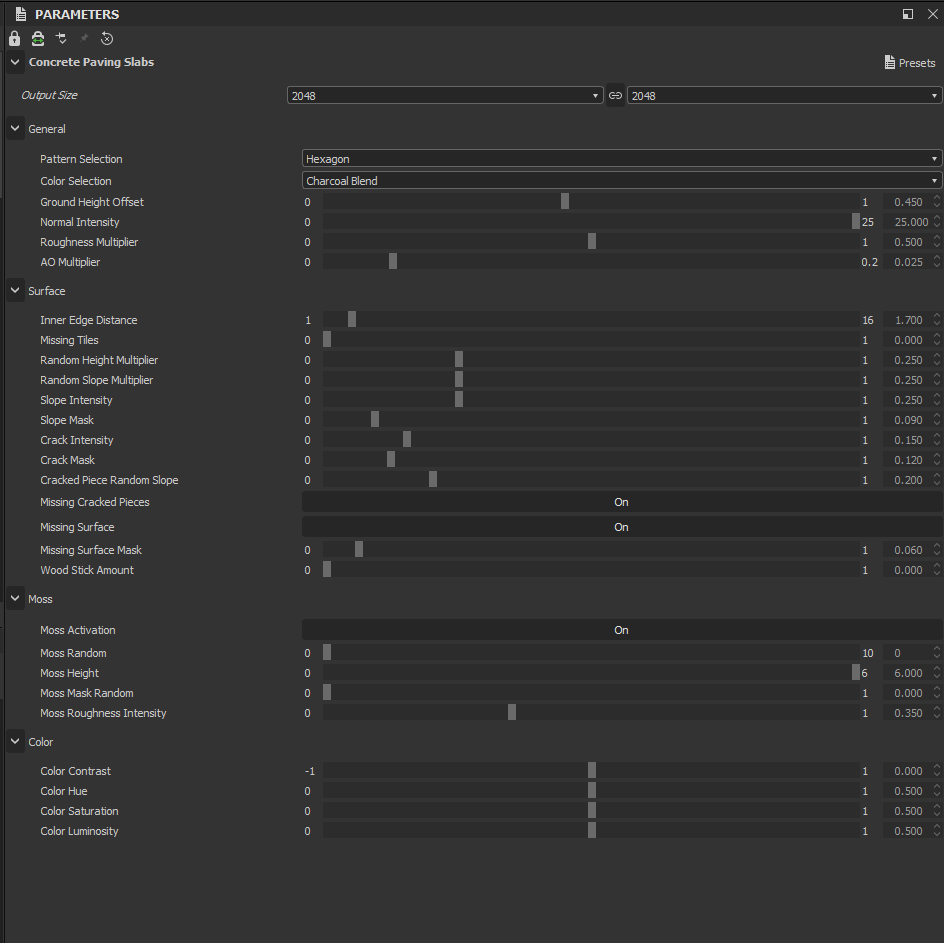The image size is (944, 943).
Task: Click the Random Height Multiplier slider handle
Action: (459, 359)
